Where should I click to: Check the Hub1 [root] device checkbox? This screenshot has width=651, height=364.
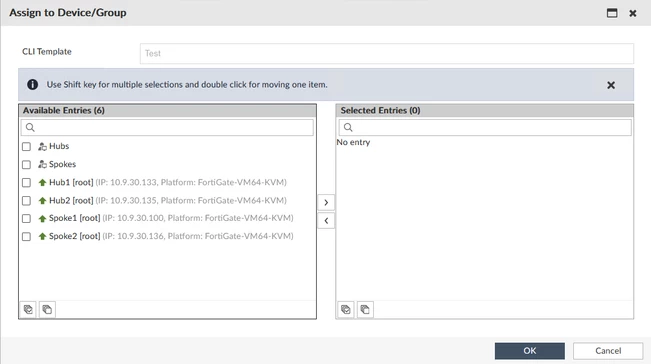(x=26, y=183)
